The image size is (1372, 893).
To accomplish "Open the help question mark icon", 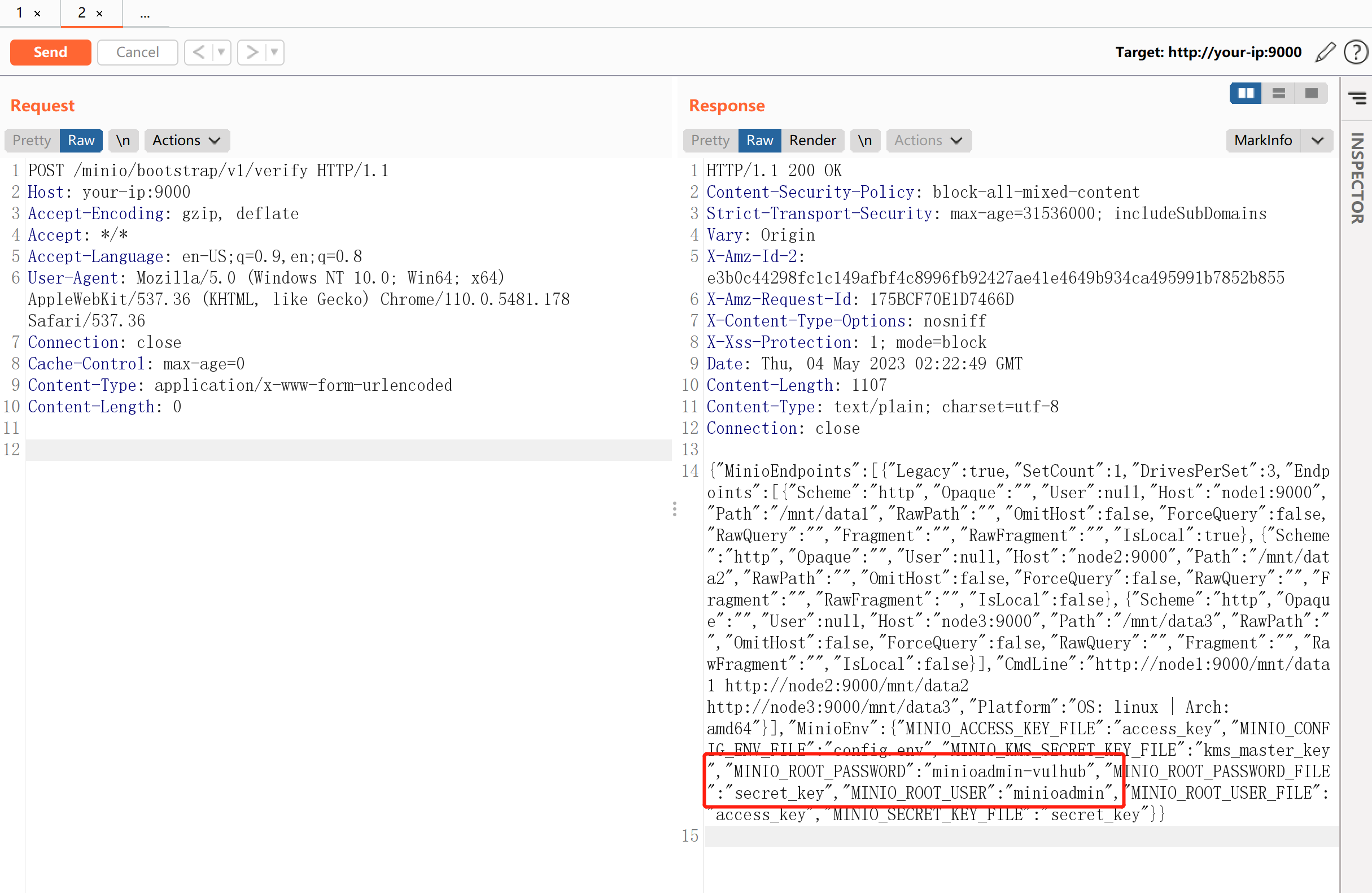I will click(x=1355, y=52).
